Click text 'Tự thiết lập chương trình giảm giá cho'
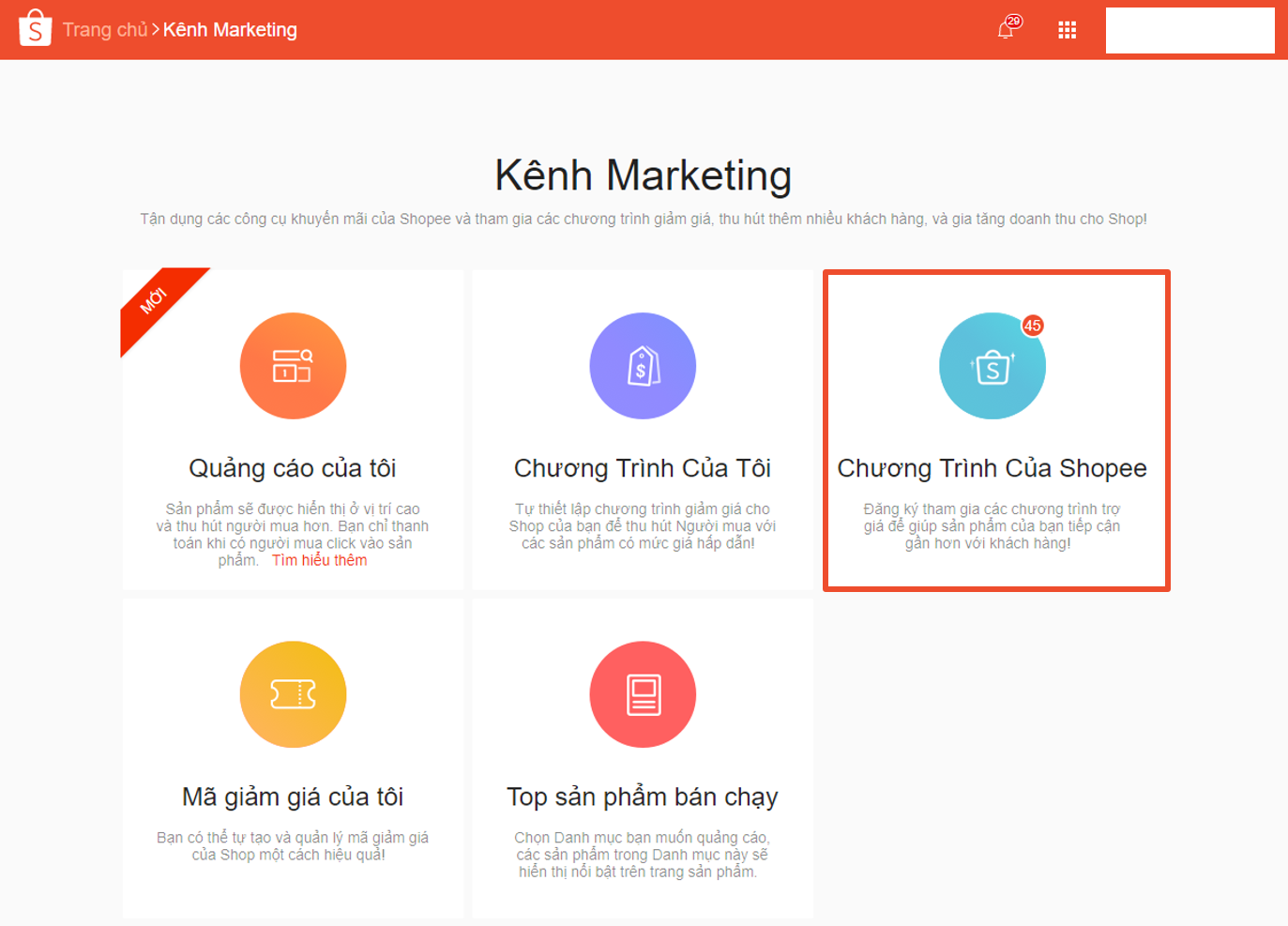This screenshot has width=1288, height=926. 643,509
